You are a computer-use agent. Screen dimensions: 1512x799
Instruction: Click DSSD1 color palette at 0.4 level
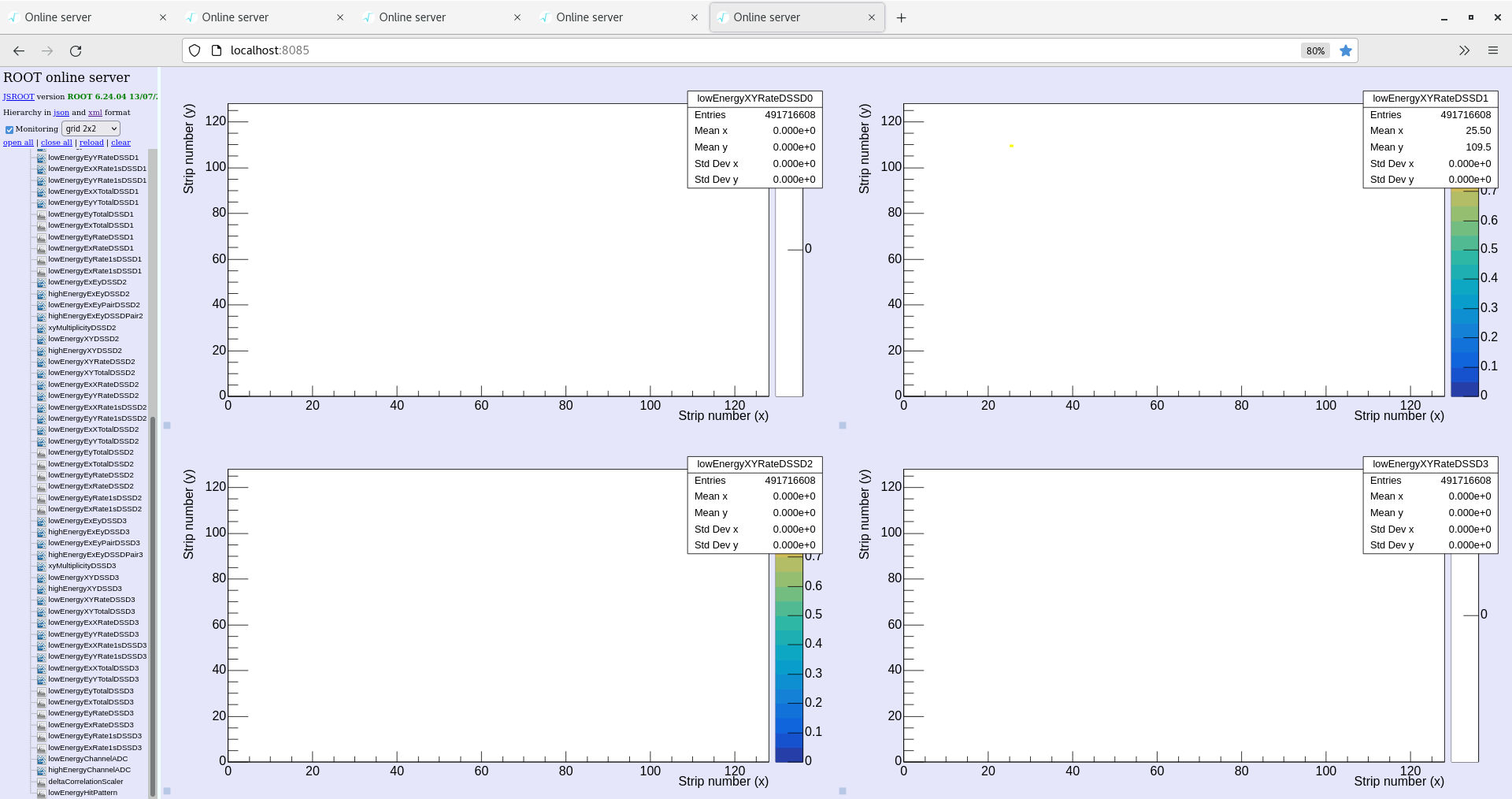click(x=1464, y=278)
